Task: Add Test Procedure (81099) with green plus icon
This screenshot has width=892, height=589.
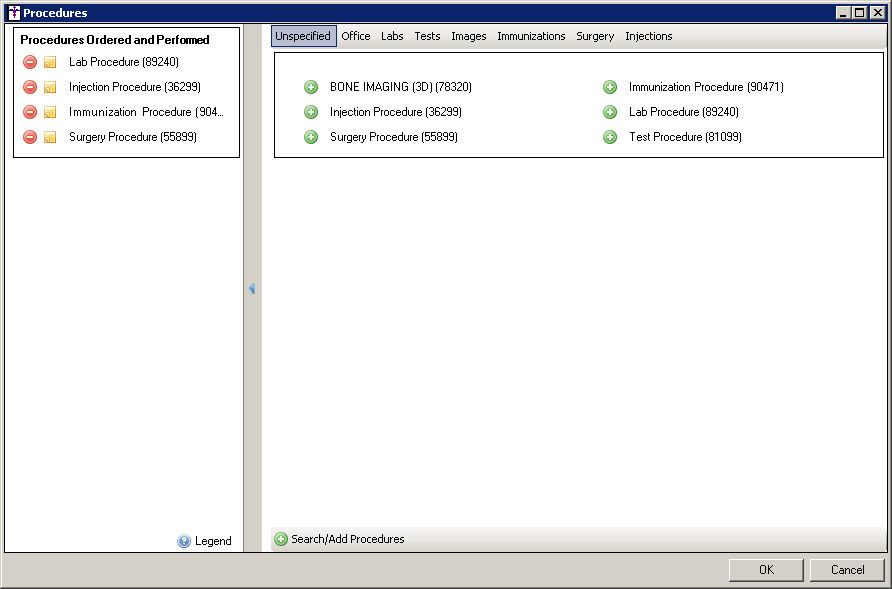Action: (x=610, y=137)
